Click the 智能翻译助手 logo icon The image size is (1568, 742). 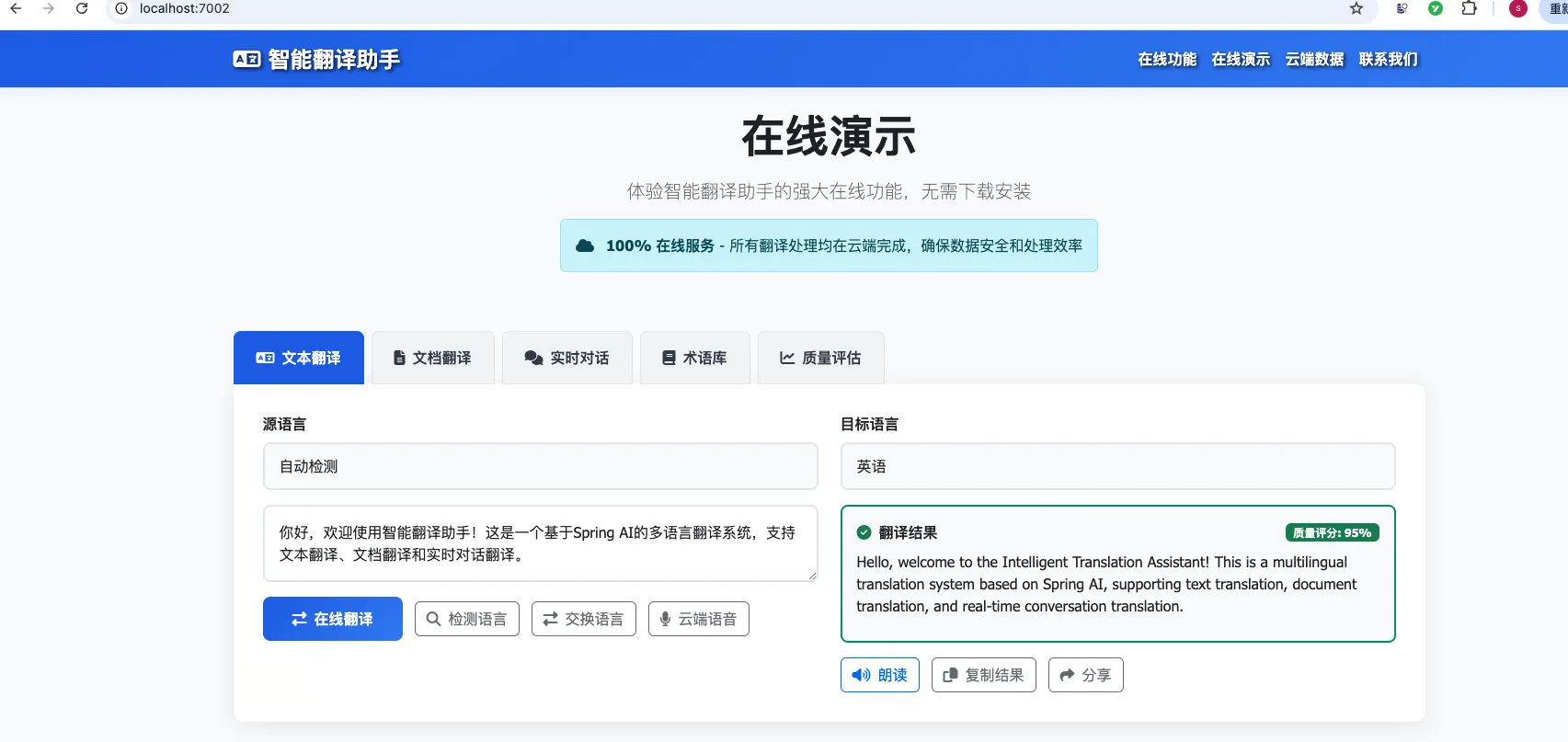[x=246, y=59]
